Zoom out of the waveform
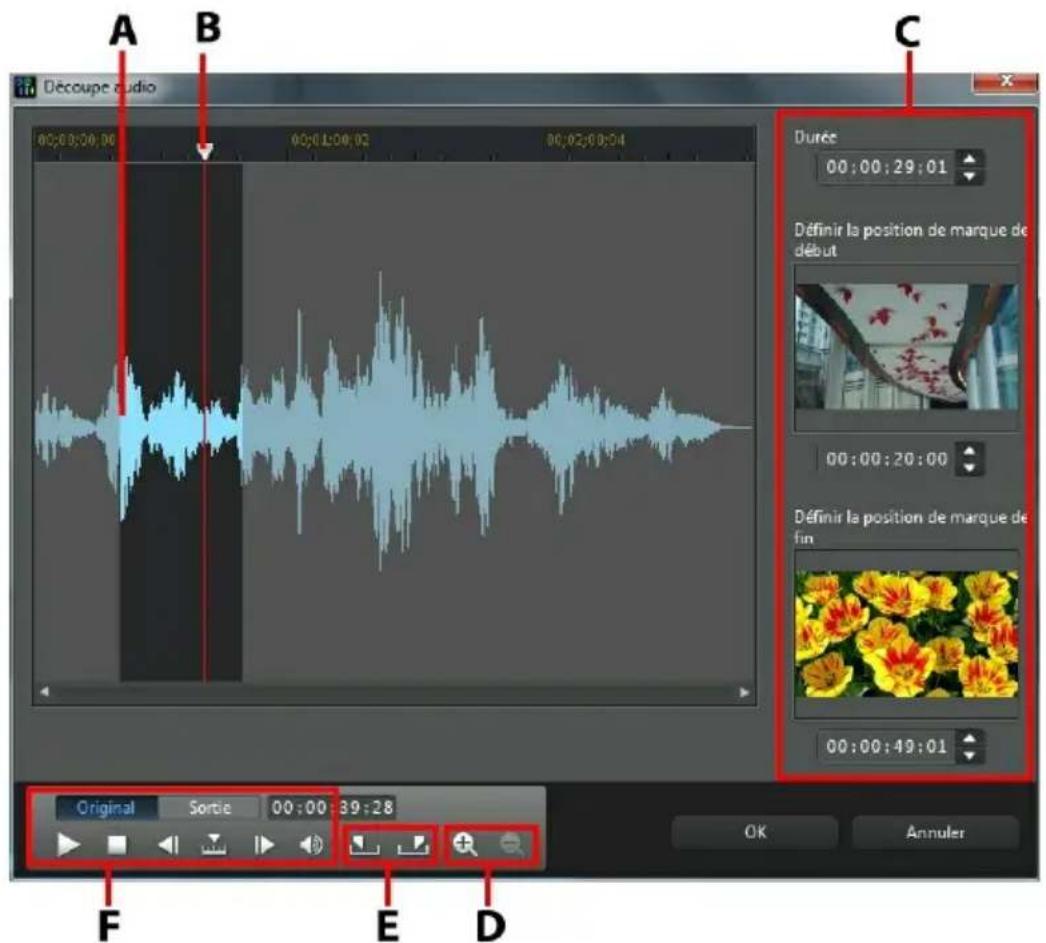This screenshot has height=943, width=1046. (x=512, y=844)
